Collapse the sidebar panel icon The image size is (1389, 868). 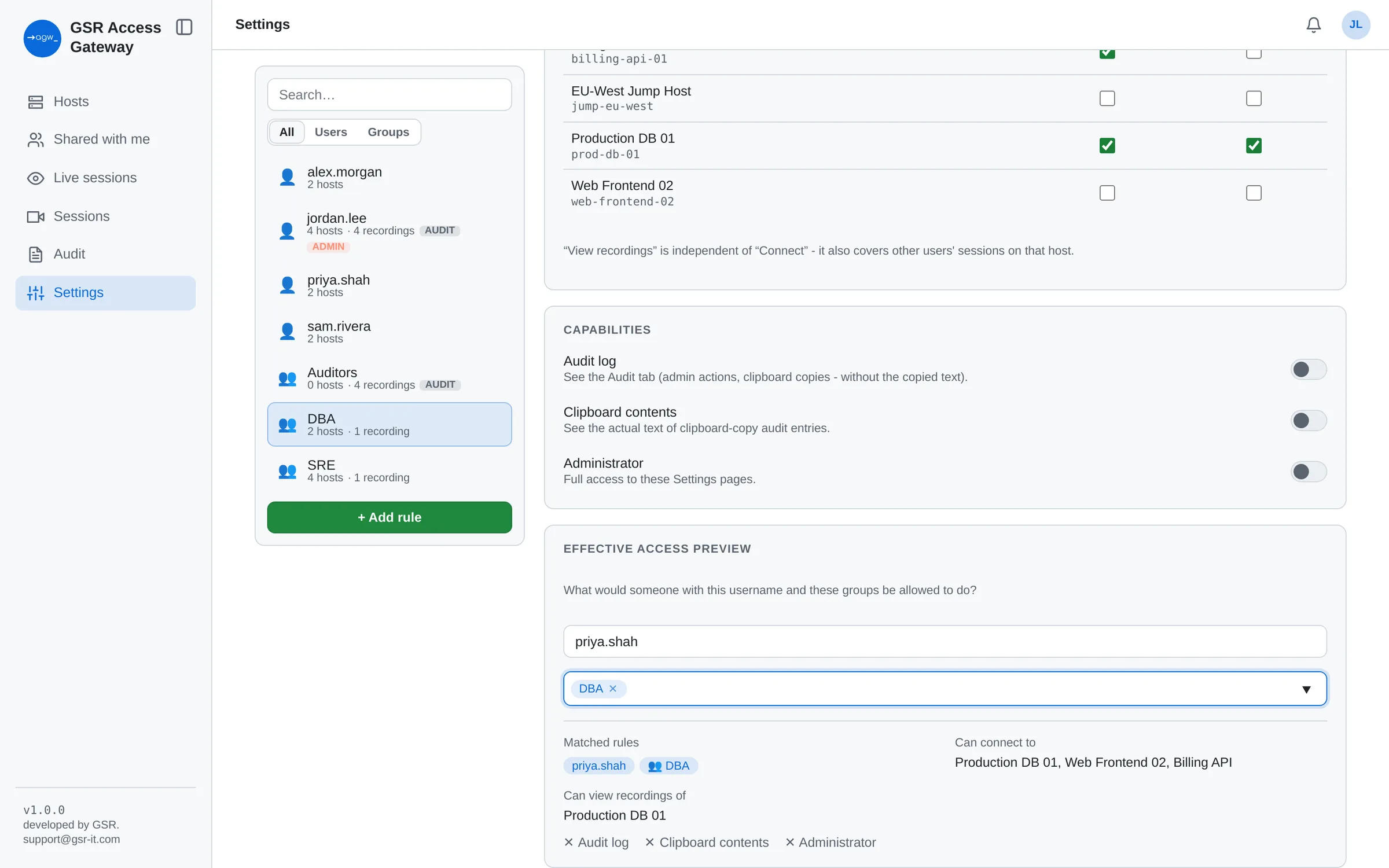point(184,27)
